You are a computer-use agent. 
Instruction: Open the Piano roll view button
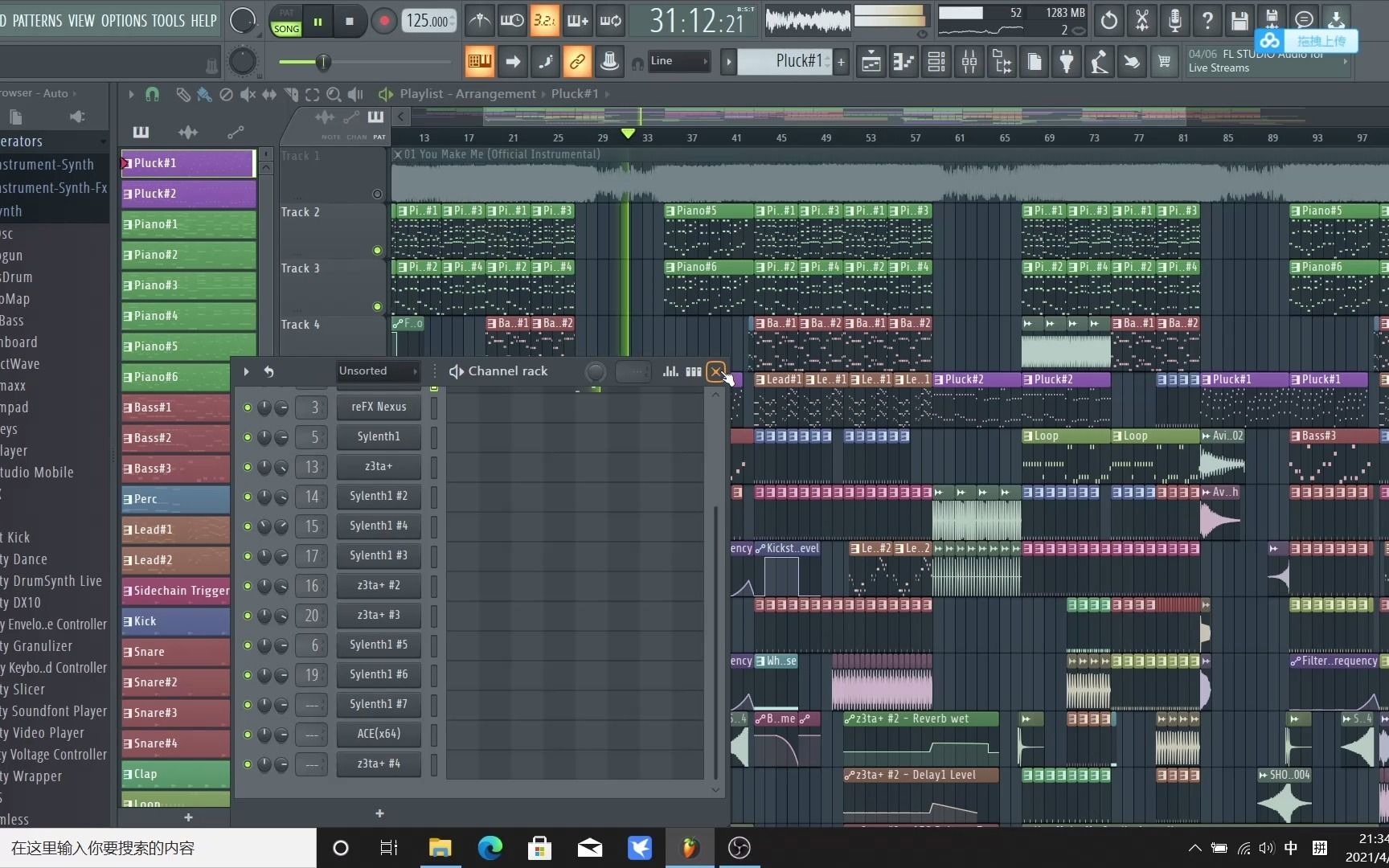(x=904, y=62)
